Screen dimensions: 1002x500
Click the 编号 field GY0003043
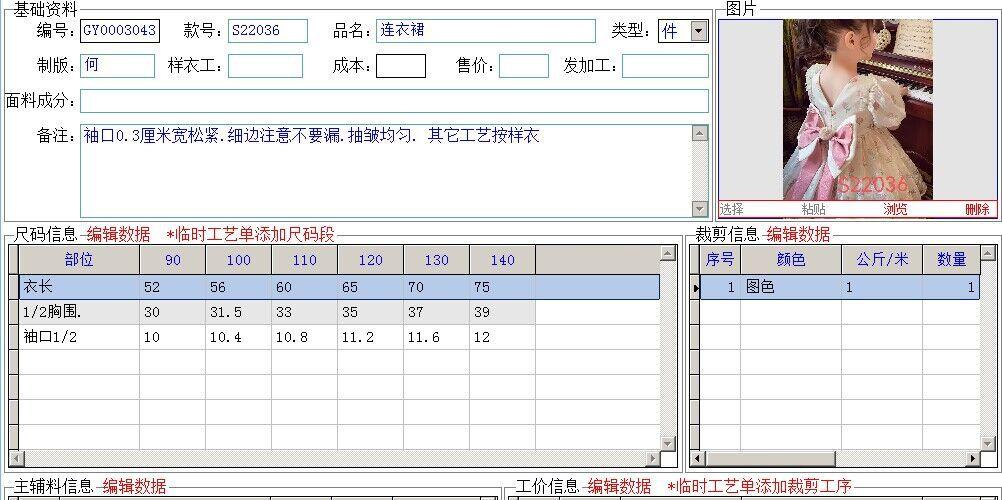tap(120, 31)
